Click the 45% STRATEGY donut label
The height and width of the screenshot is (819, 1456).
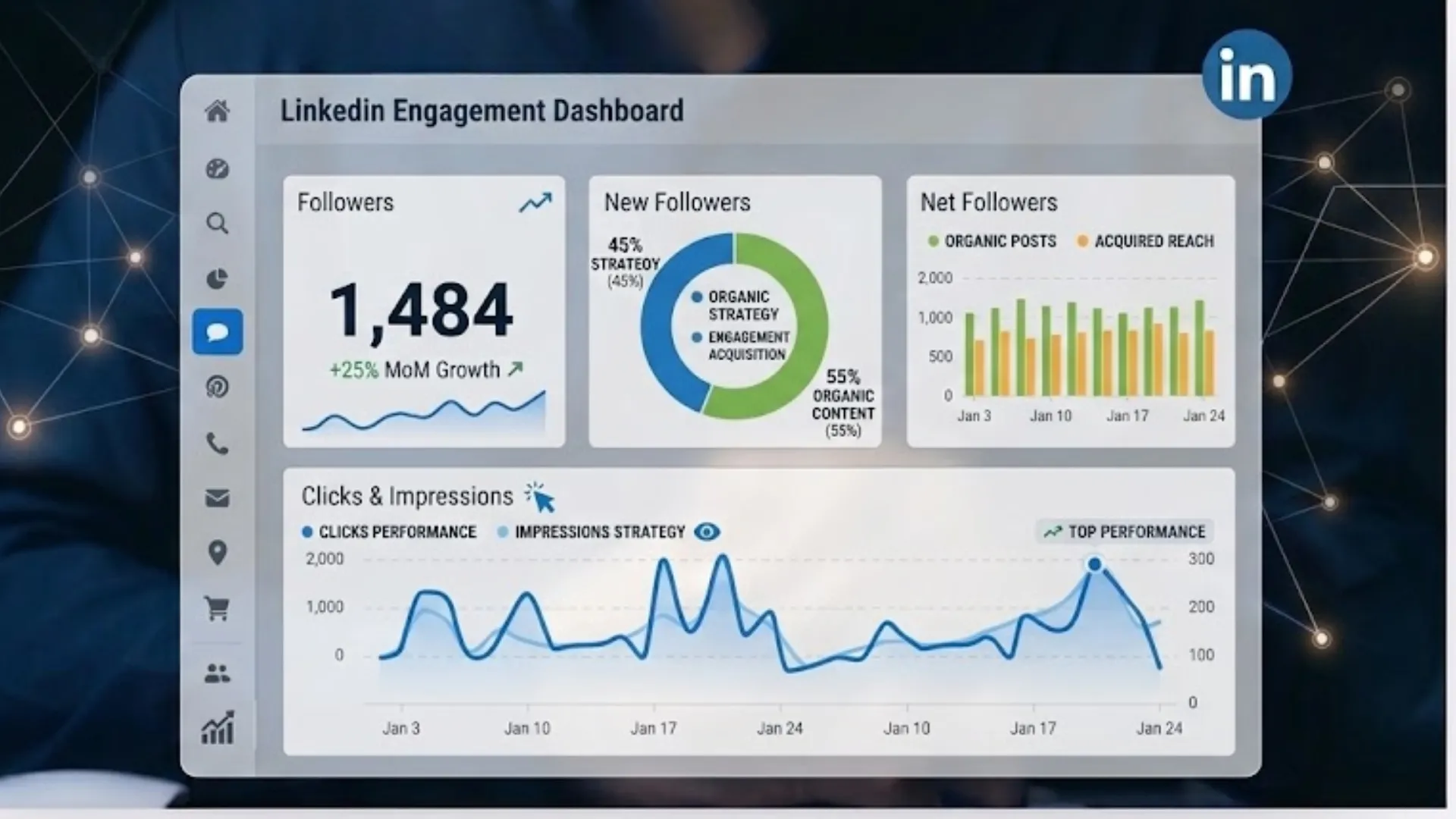coord(626,262)
